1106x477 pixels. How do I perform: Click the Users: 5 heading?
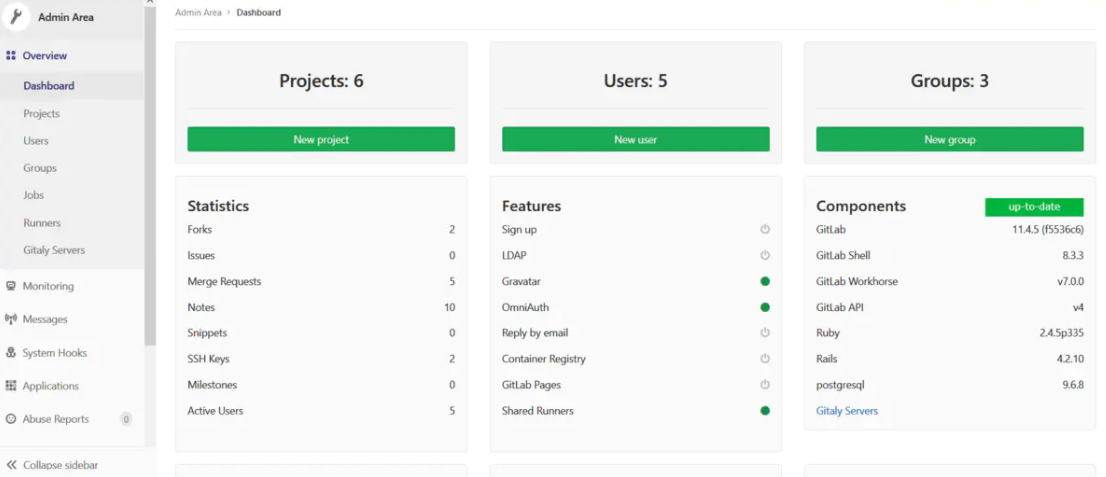[636, 81]
